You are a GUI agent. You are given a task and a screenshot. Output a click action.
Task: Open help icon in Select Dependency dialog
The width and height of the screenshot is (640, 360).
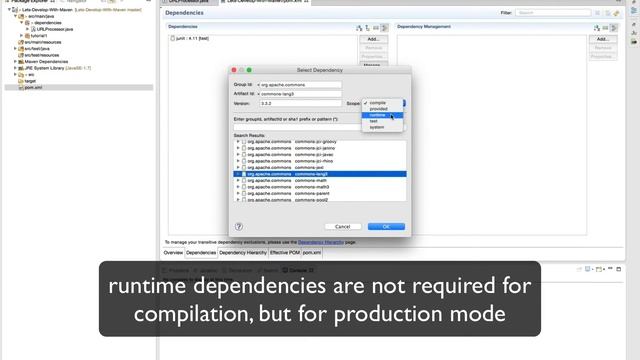point(239,227)
